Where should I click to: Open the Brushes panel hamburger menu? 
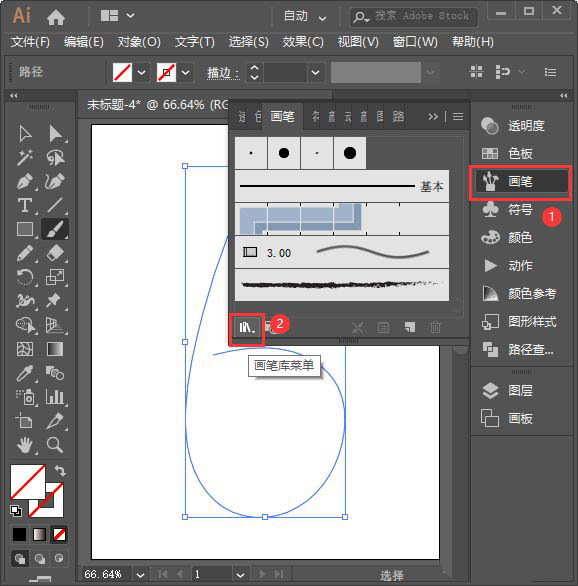(x=458, y=117)
